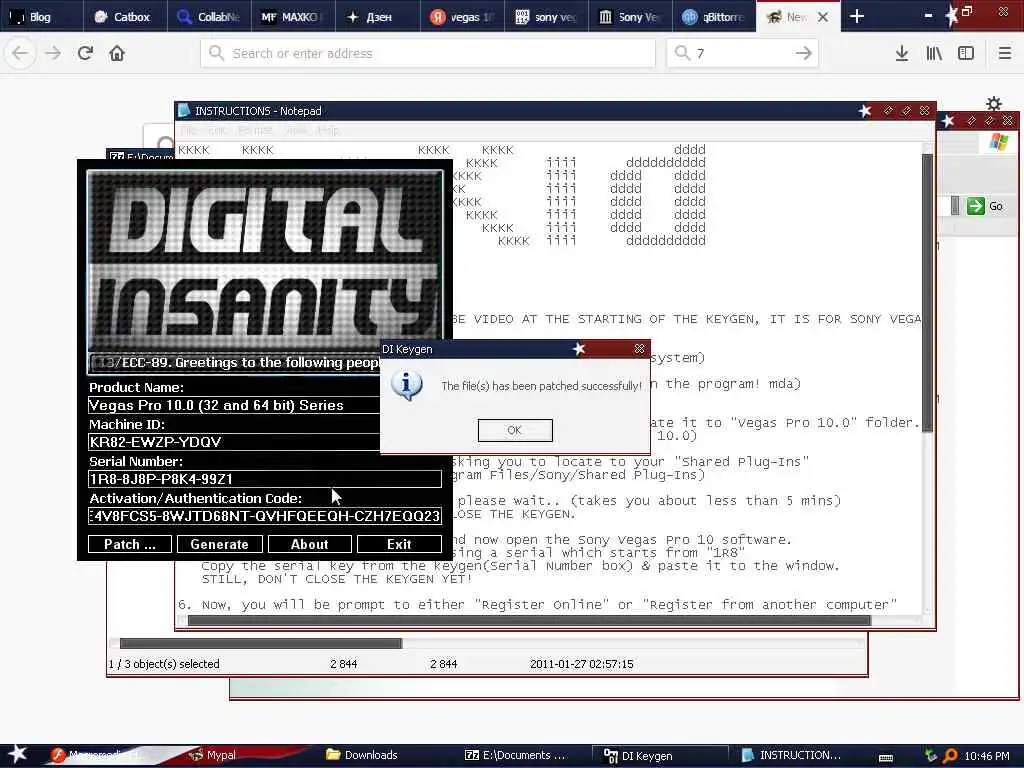Open the downloads arrow icon in browser toolbar

pyautogui.click(x=901, y=53)
